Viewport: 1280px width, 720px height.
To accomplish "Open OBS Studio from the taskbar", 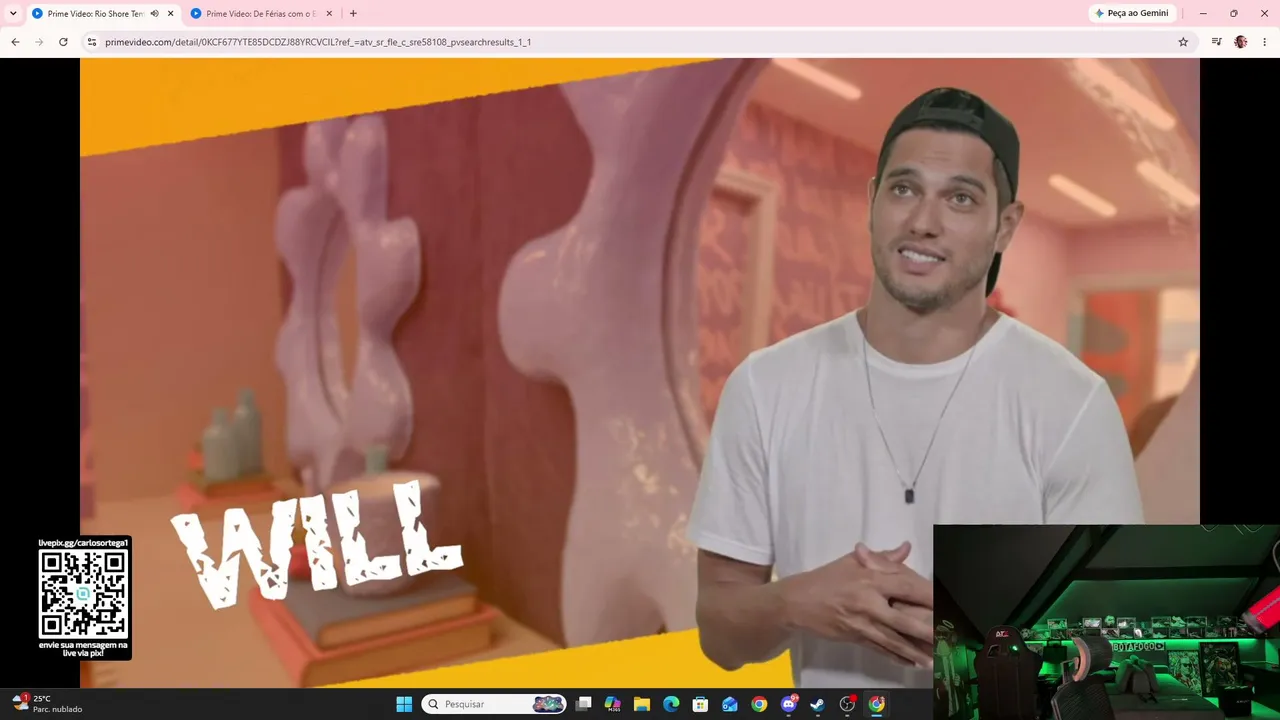I will (x=847, y=704).
